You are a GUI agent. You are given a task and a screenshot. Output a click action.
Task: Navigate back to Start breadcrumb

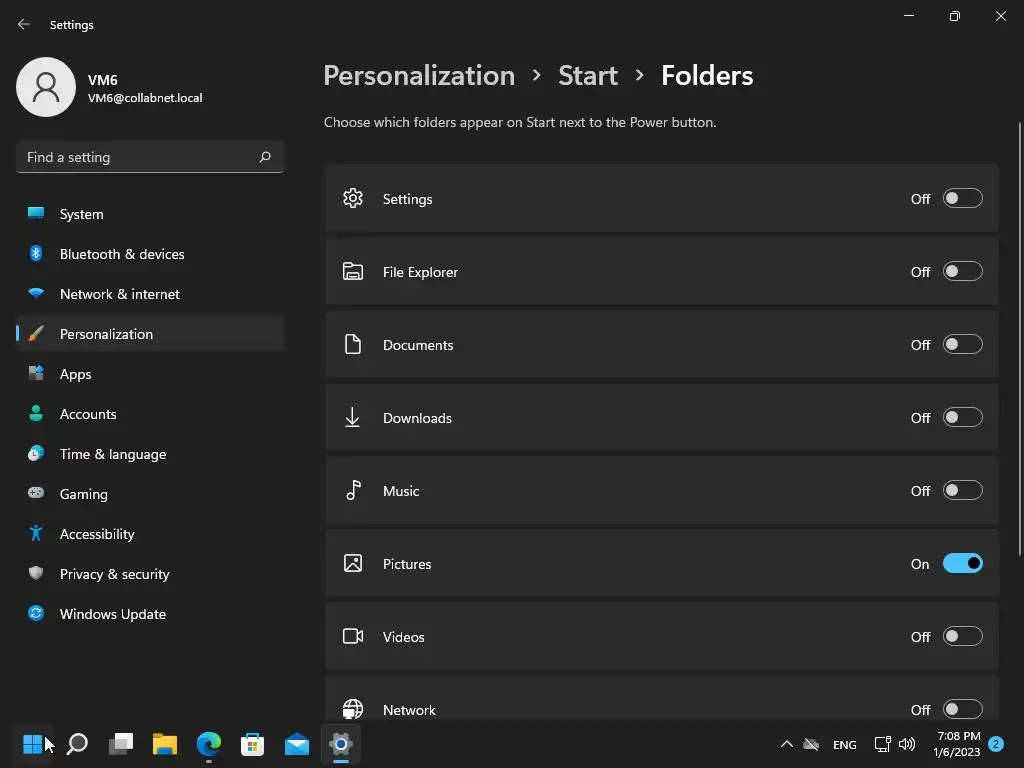[588, 76]
